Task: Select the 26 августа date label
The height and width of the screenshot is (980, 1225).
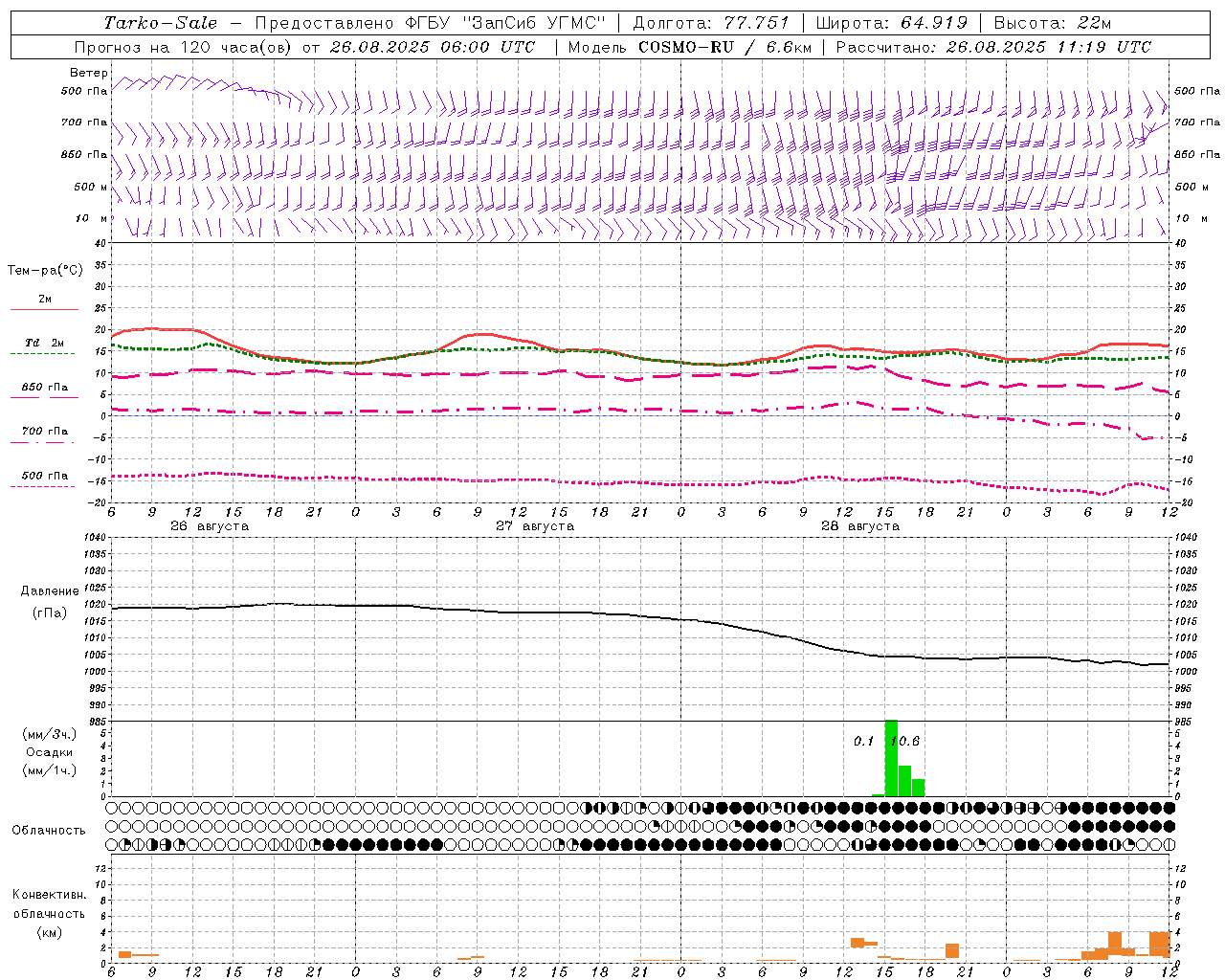Action: [x=210, y=526]
